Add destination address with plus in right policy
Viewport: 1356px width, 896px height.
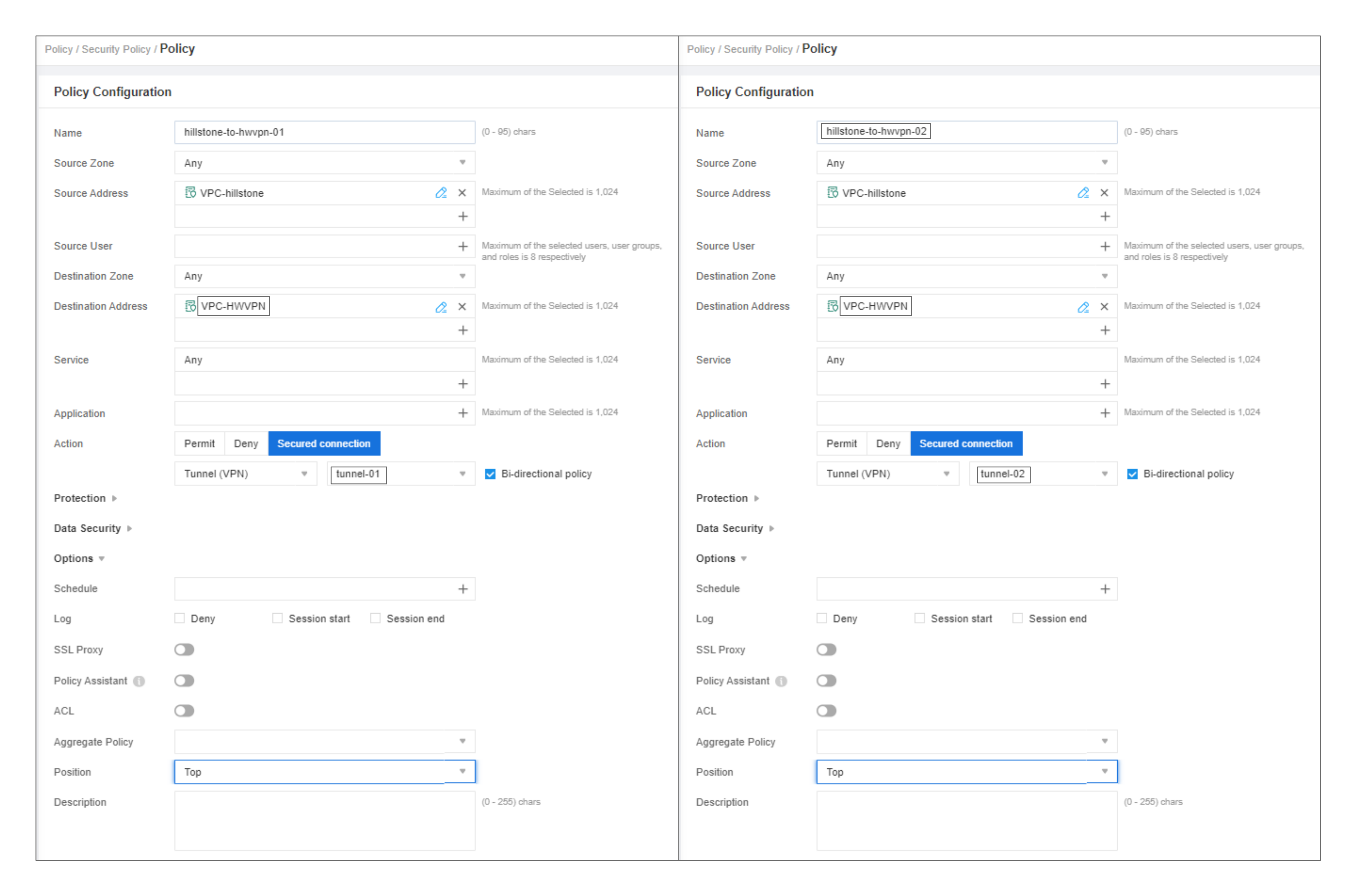coord(1104,330)
